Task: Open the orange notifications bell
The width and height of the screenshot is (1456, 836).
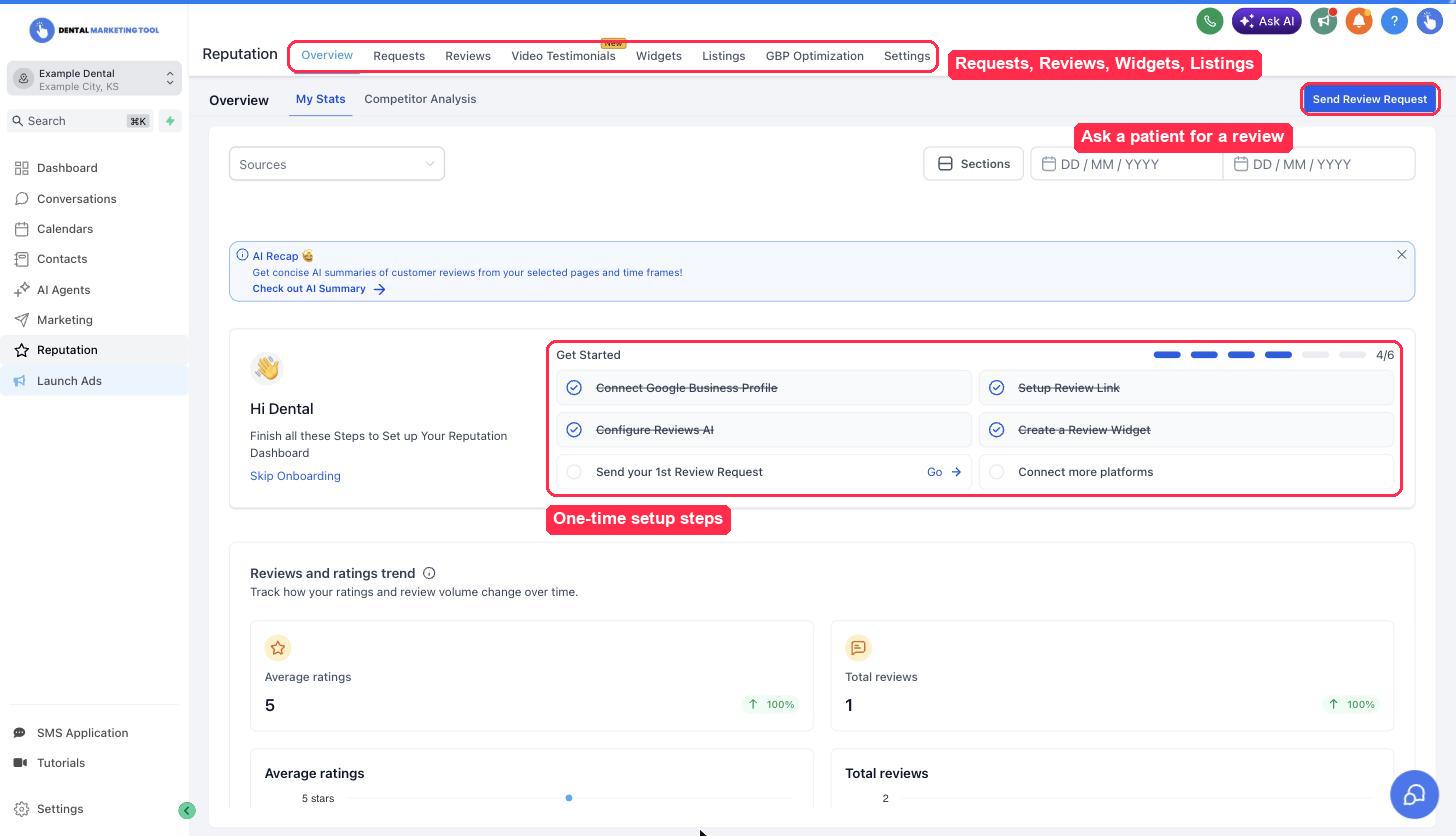Action: (1359, 21)
